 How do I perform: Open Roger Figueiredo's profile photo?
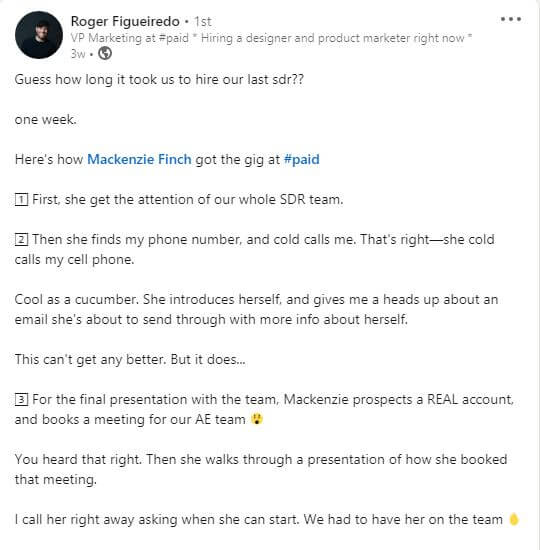(x=39, y=35)
